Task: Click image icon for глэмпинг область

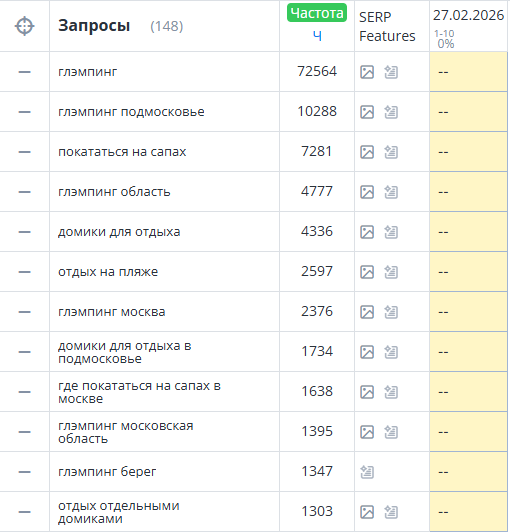Action: click(x=367, y=192)
